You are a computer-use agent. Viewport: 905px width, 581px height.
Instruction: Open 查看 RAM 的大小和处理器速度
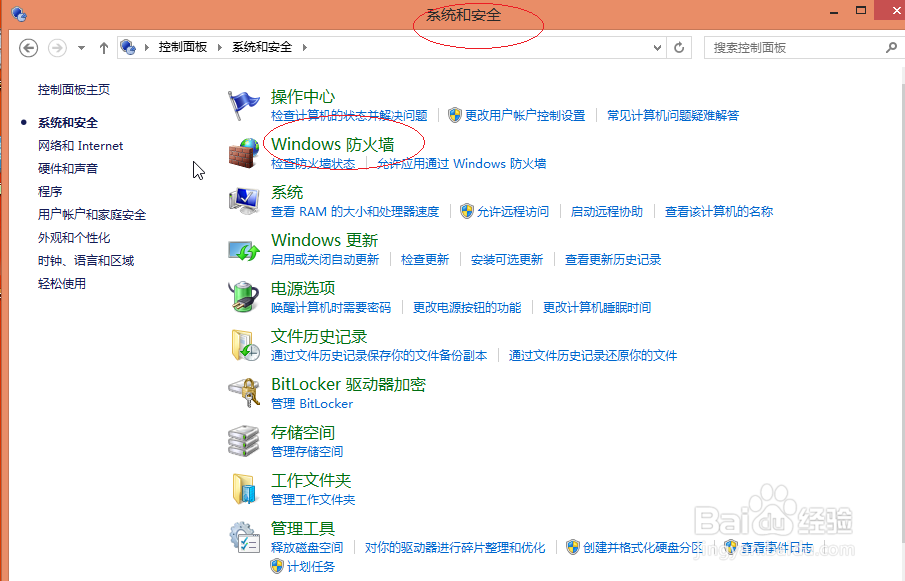point(355,211)
